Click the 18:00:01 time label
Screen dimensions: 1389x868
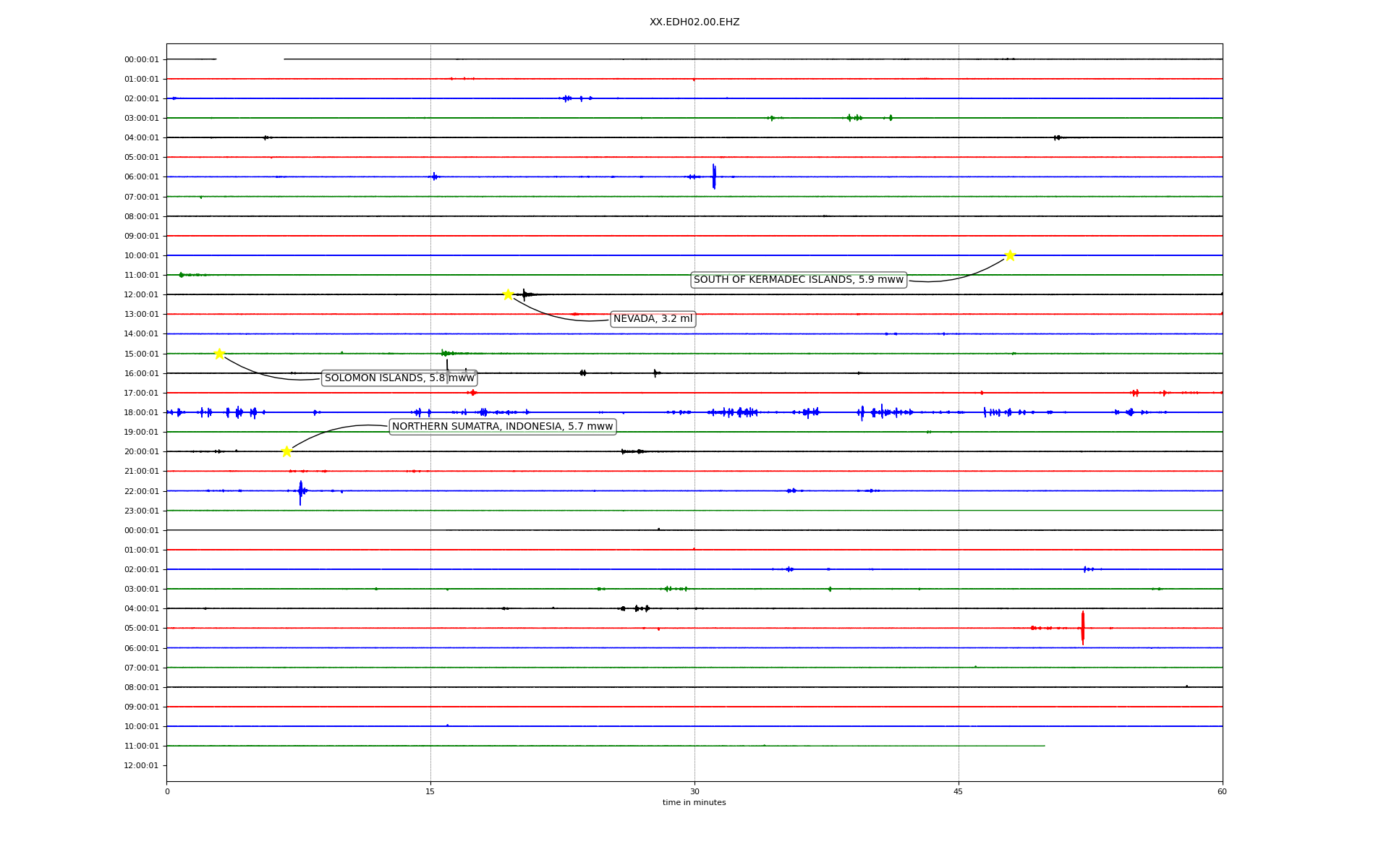coord(141,412)
